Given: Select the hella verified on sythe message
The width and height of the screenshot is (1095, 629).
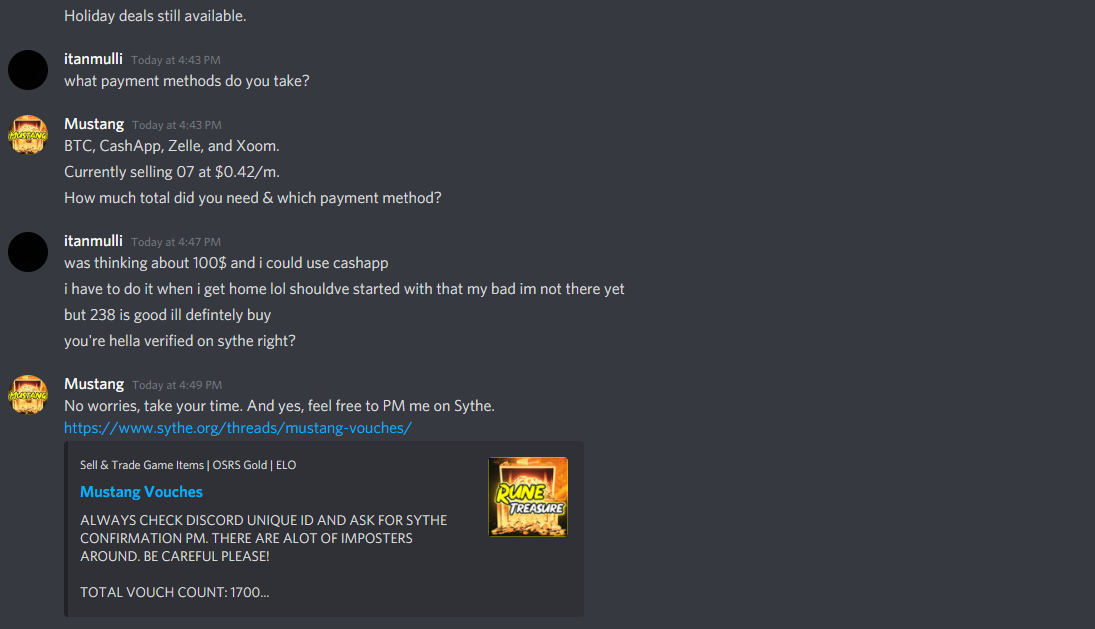Looking at the screenshot, I should click(179, 341).
